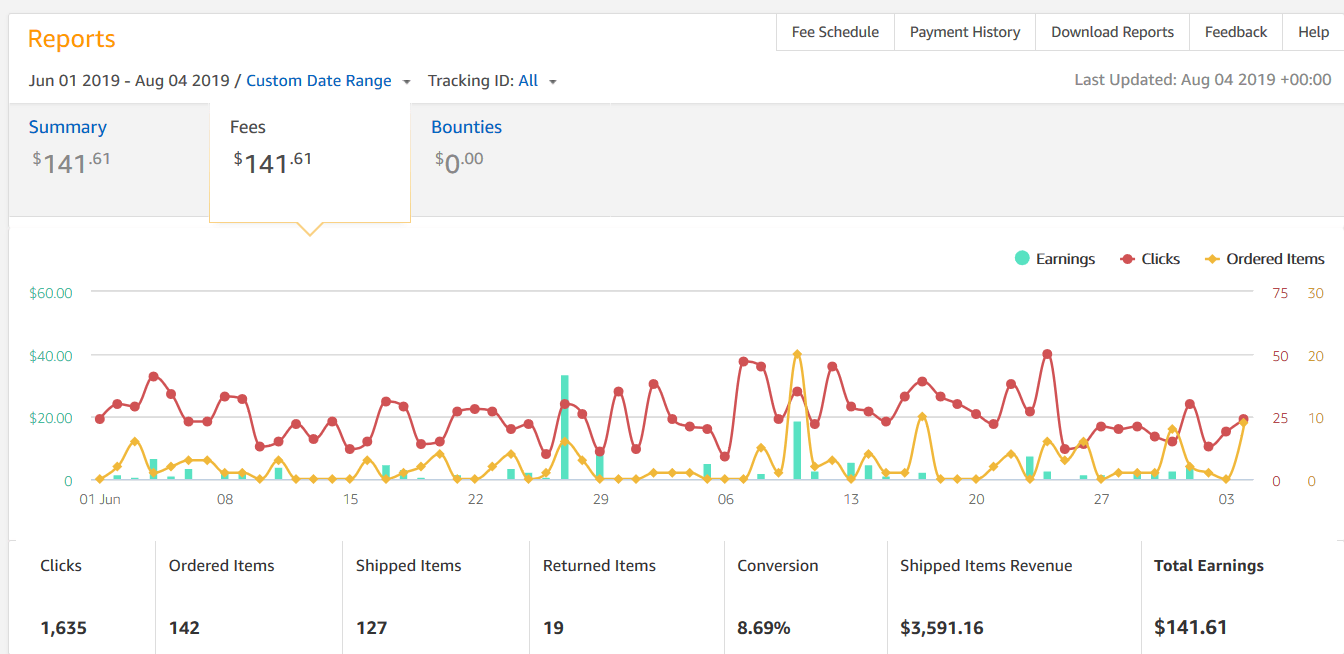
Task: Click the Custom Date Range link
Action: coord(319,81)
